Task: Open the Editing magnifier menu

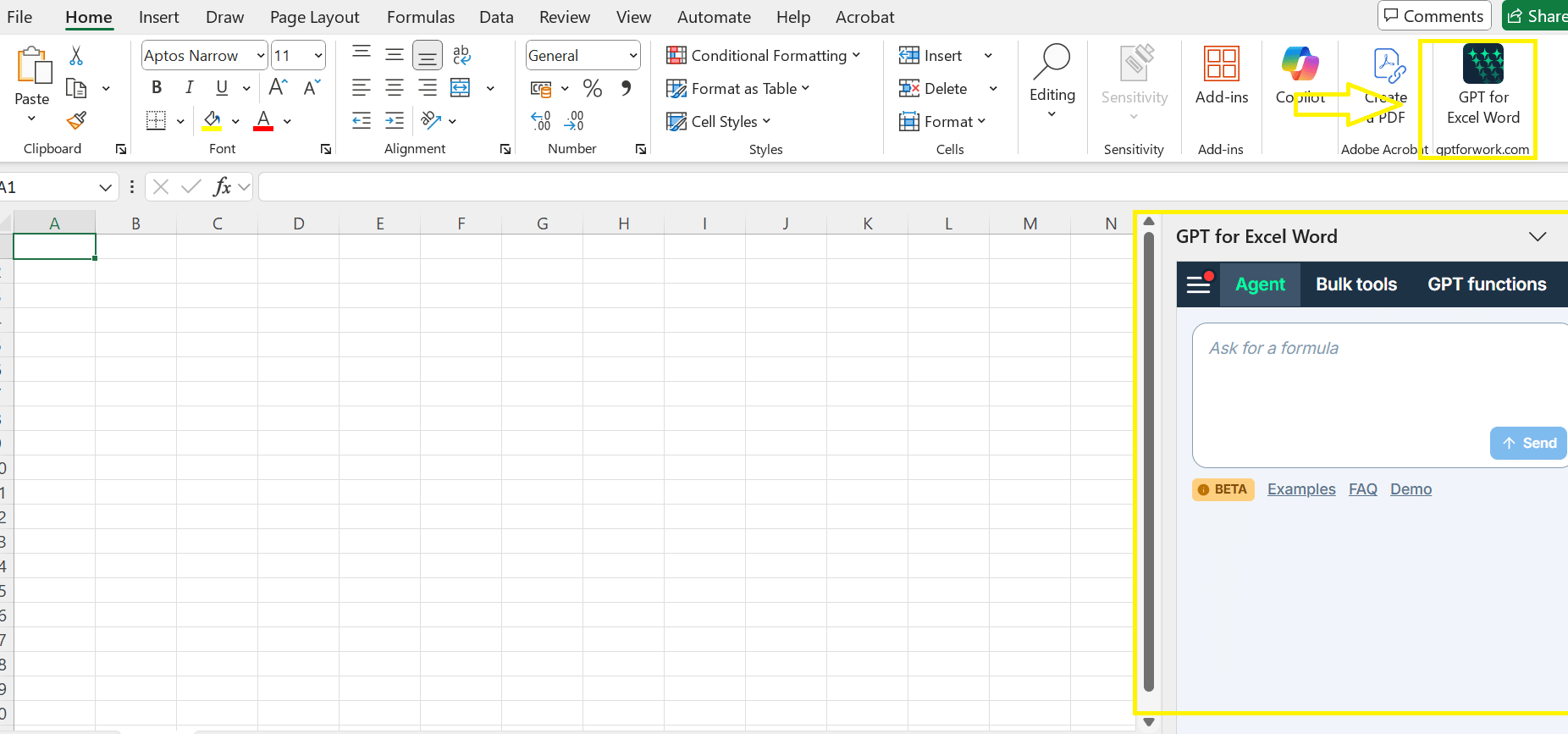Action: 1052,81
